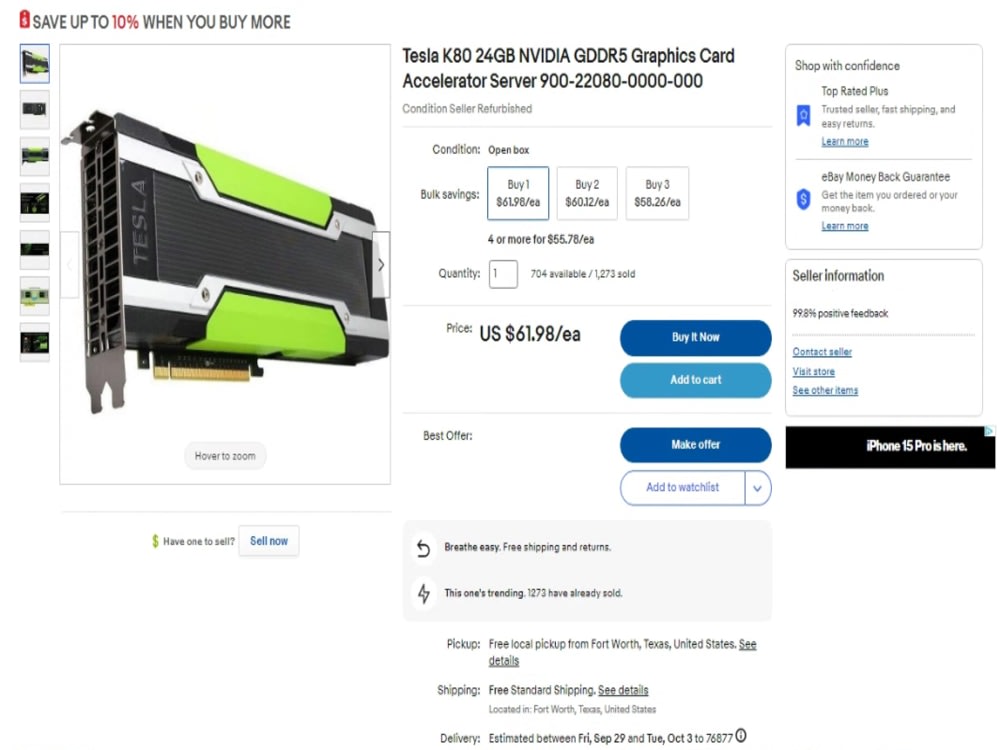Select the sixth product thumbnail image
Viewport: 1000px width, 750px height.
point(34,296)
